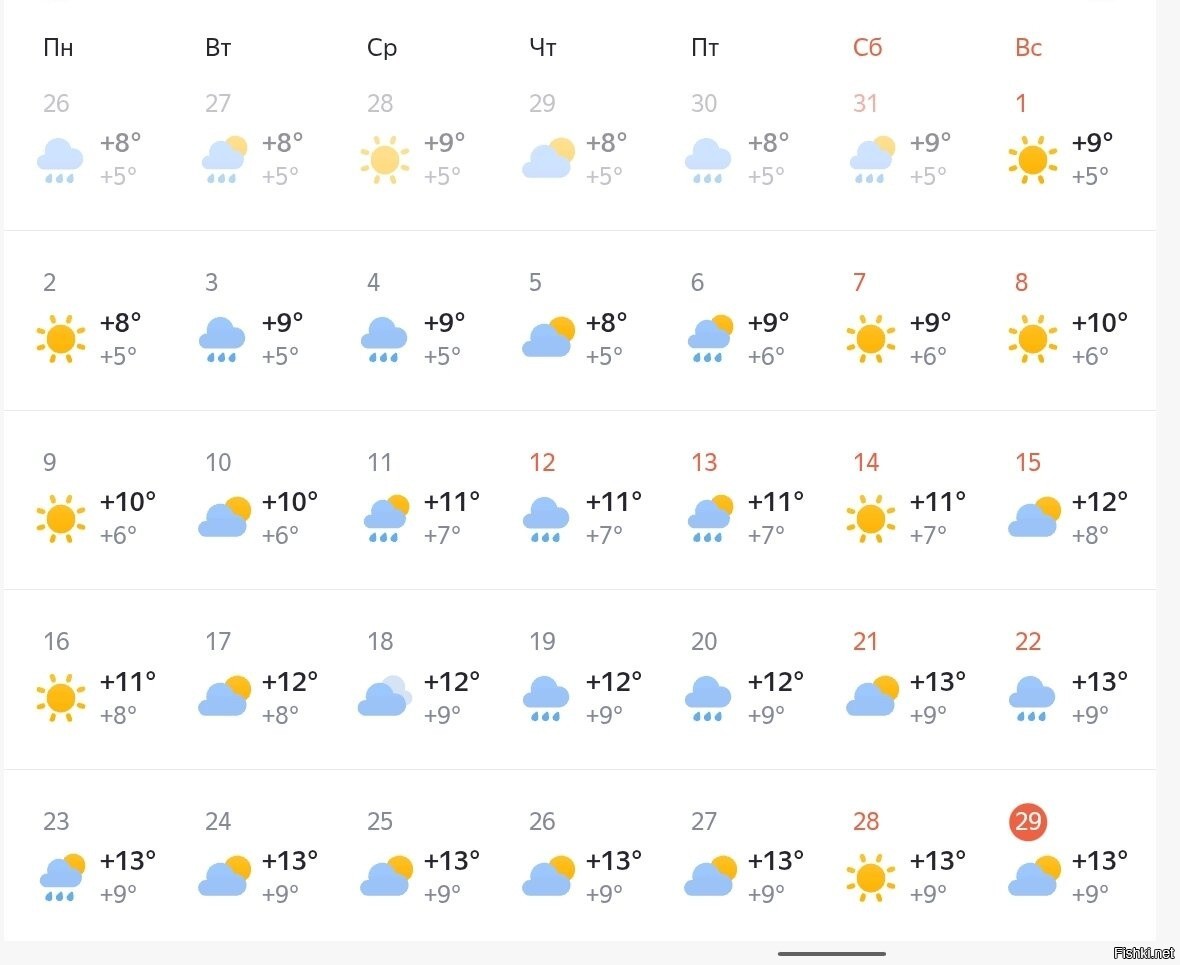Click the Вс weekday header

[x=1029, y=47]
